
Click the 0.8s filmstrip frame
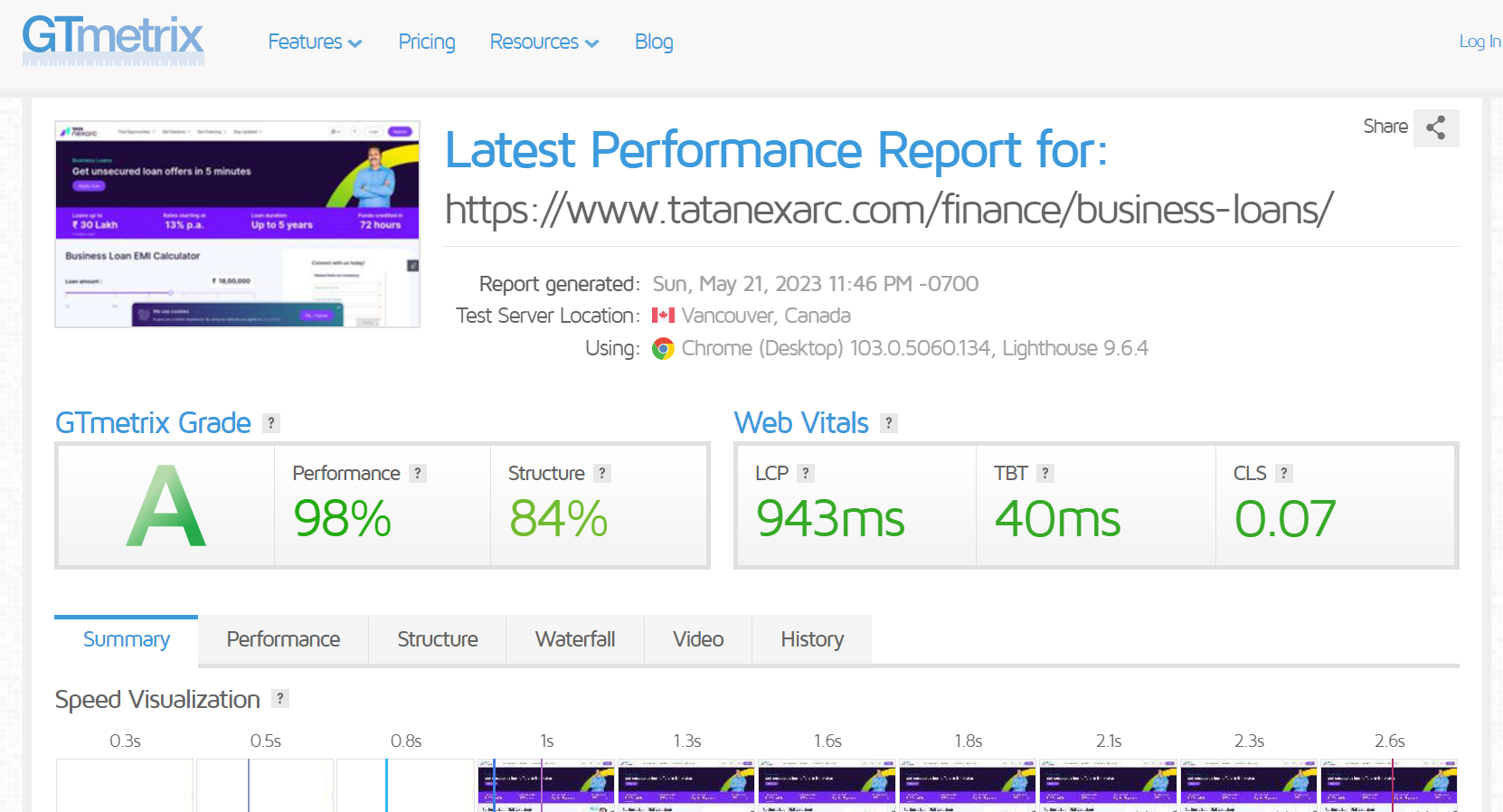[x=405, y=785]
